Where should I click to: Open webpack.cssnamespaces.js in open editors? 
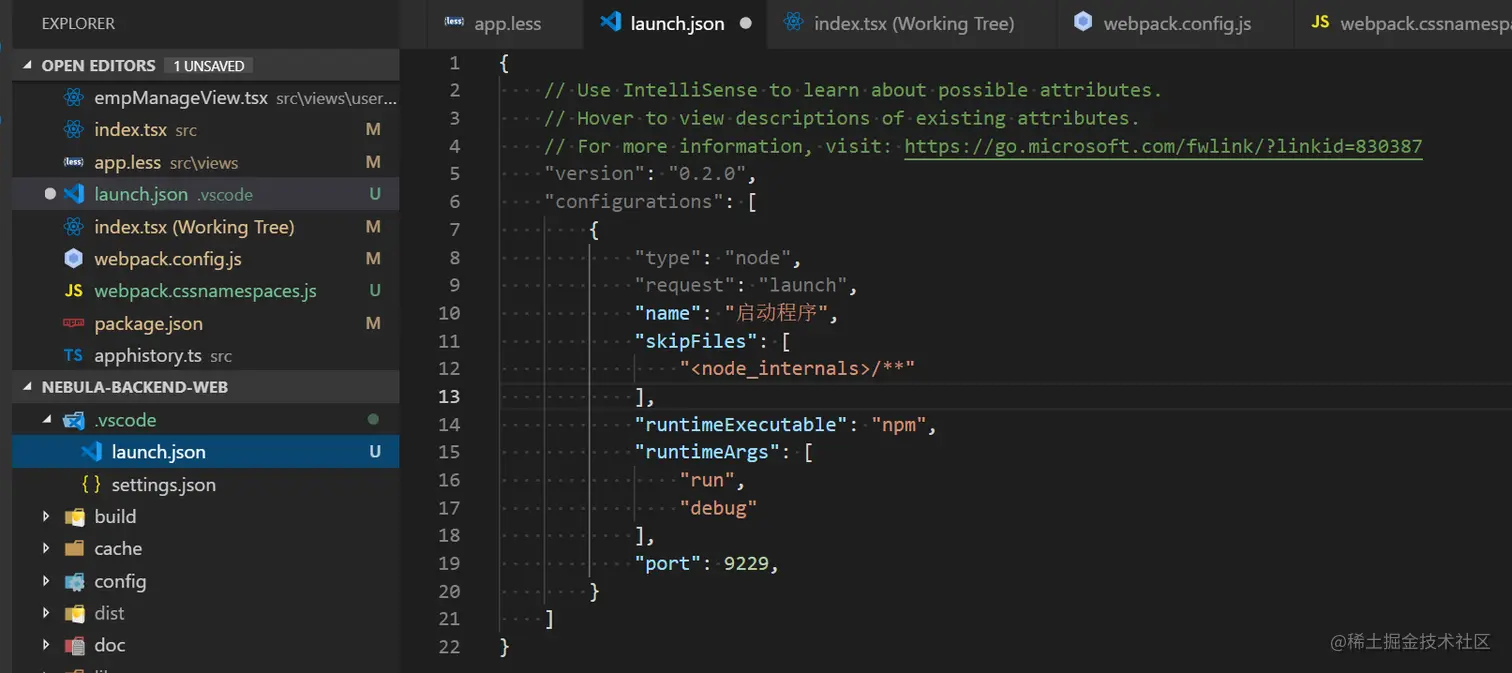(x=206, y=291)
